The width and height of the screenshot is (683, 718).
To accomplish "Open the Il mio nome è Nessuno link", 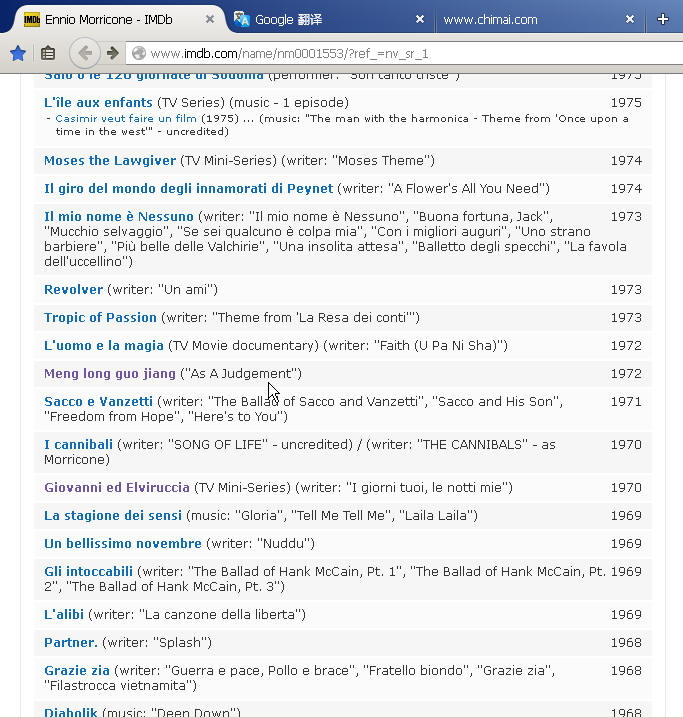I will [119, 217].
